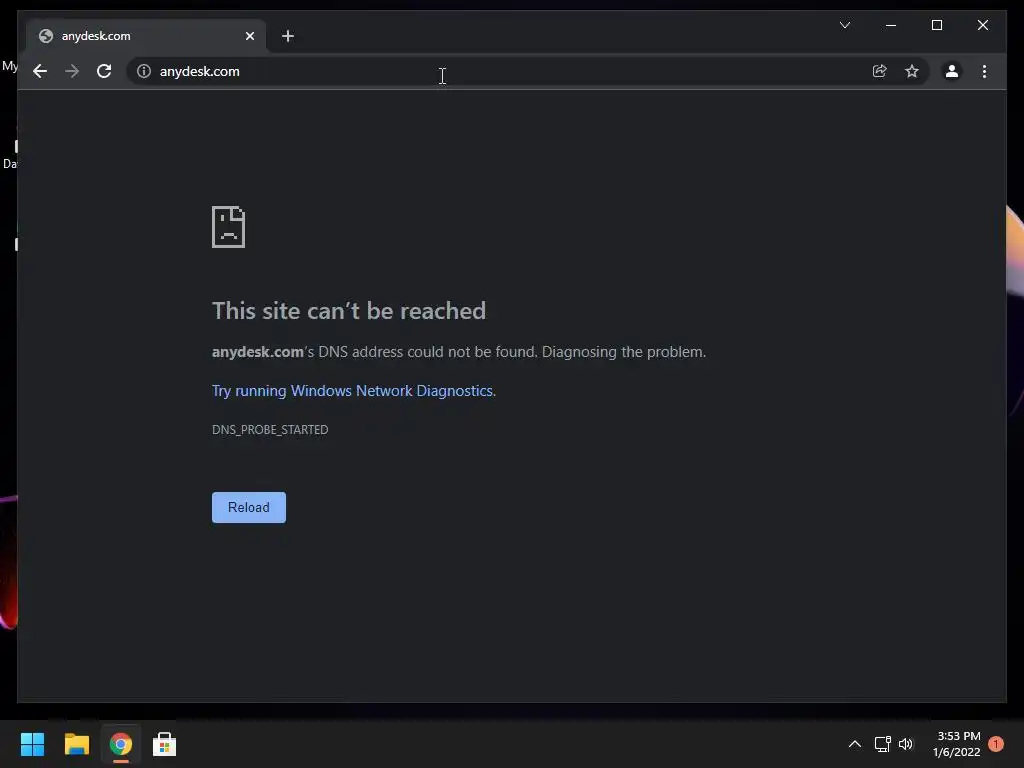Open network status tray icon
The image size is (1024, 768).
click(882, 744)
